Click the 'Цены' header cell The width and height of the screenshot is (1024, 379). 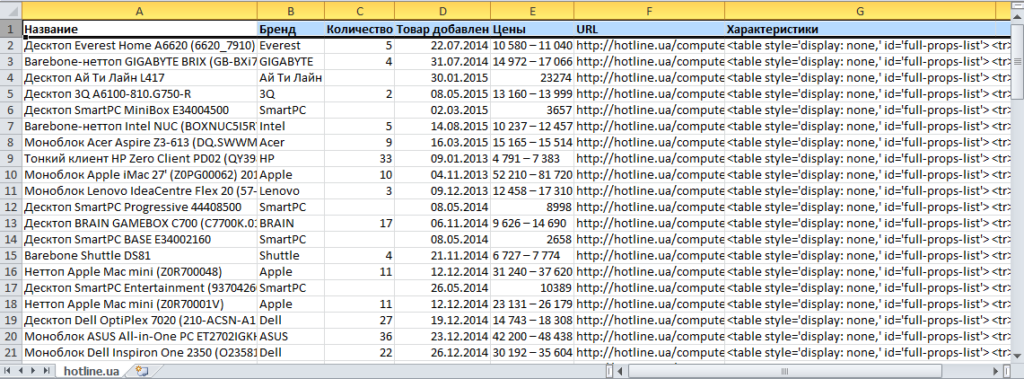point(532,29)
